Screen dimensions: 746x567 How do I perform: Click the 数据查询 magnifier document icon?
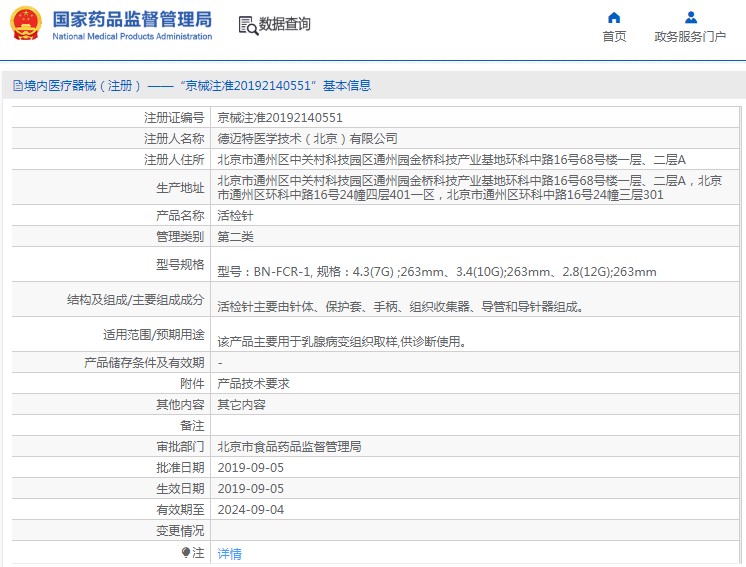(x=247, y=25)
